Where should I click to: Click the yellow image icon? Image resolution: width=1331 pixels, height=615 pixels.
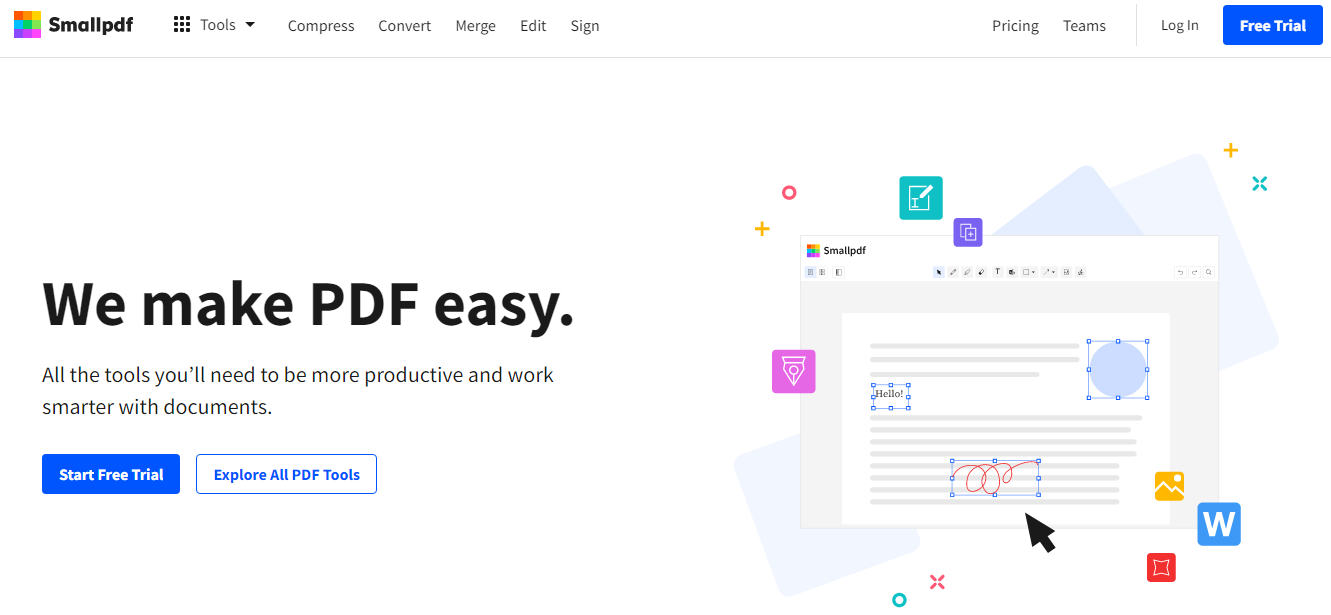[1169, 486]
